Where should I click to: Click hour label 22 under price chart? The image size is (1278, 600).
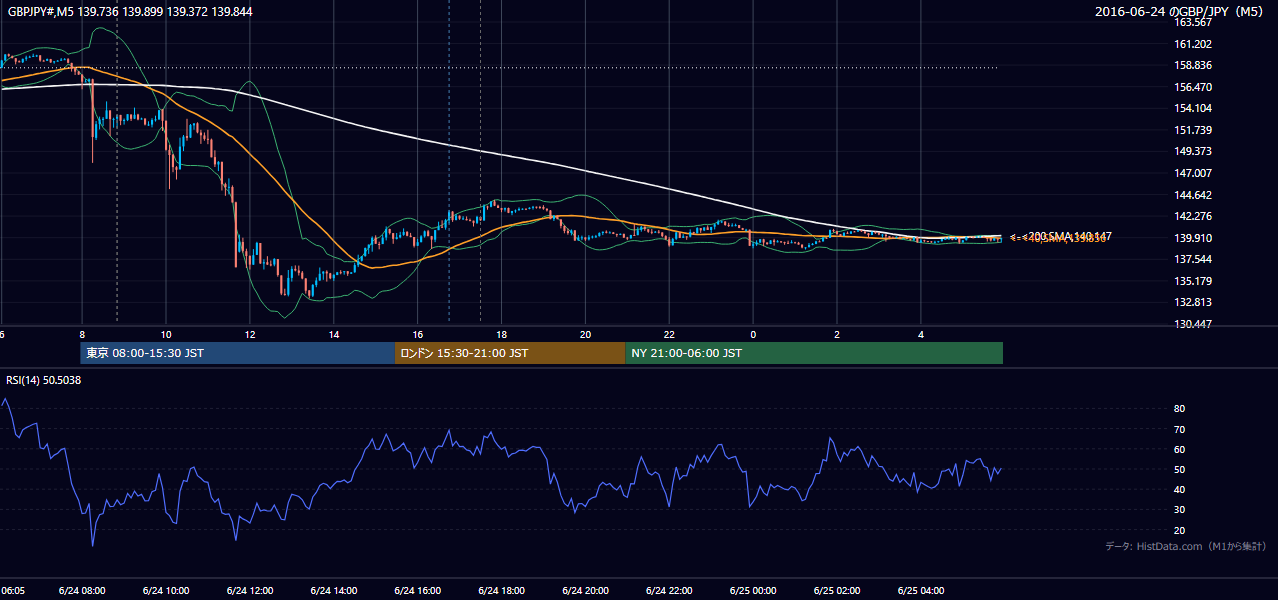(670, 334)
